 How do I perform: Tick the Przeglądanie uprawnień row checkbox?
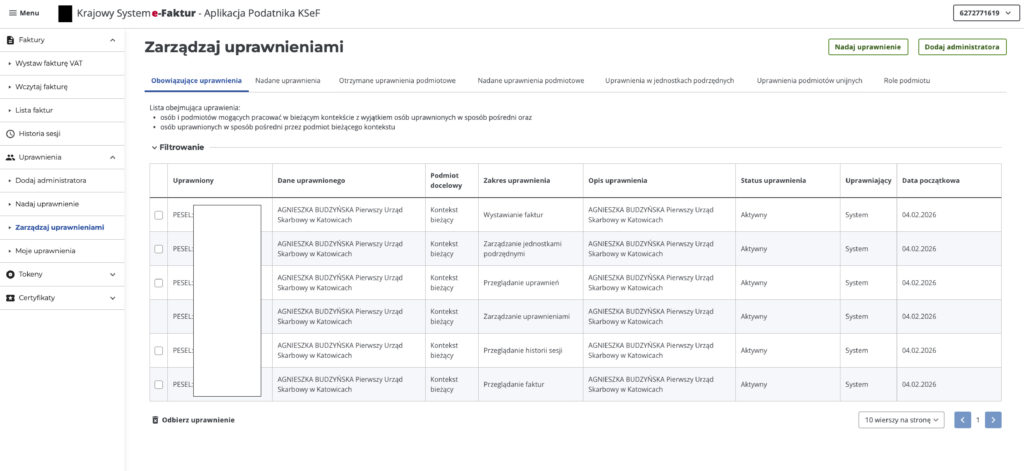pos(159,283)
